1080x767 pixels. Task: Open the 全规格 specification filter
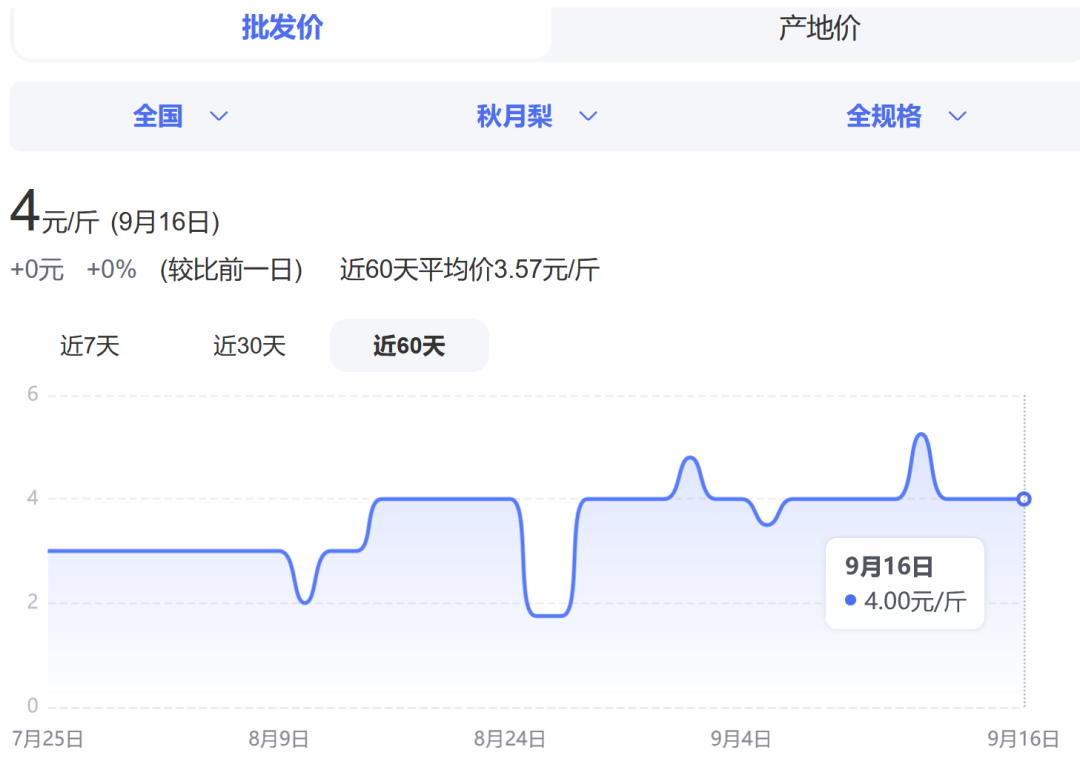pos(883,116)
